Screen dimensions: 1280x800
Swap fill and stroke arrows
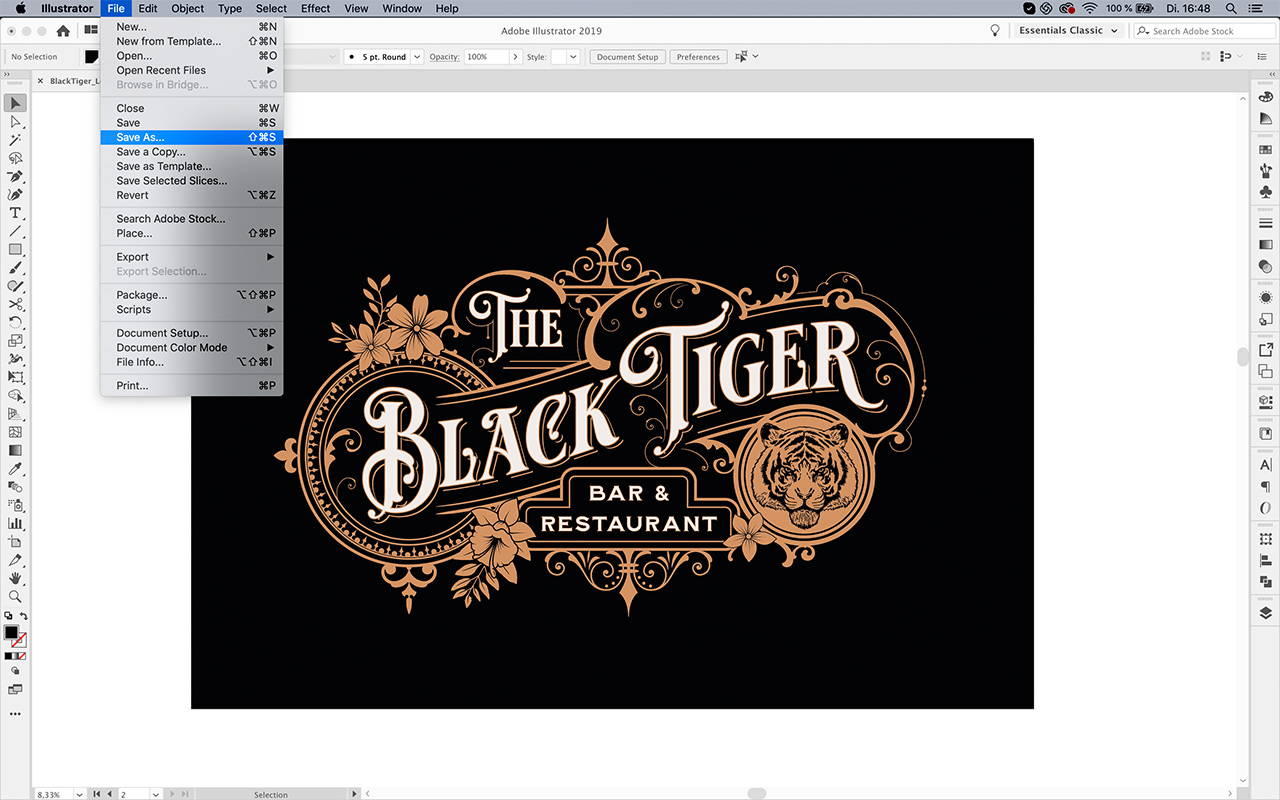coord(24,616)
